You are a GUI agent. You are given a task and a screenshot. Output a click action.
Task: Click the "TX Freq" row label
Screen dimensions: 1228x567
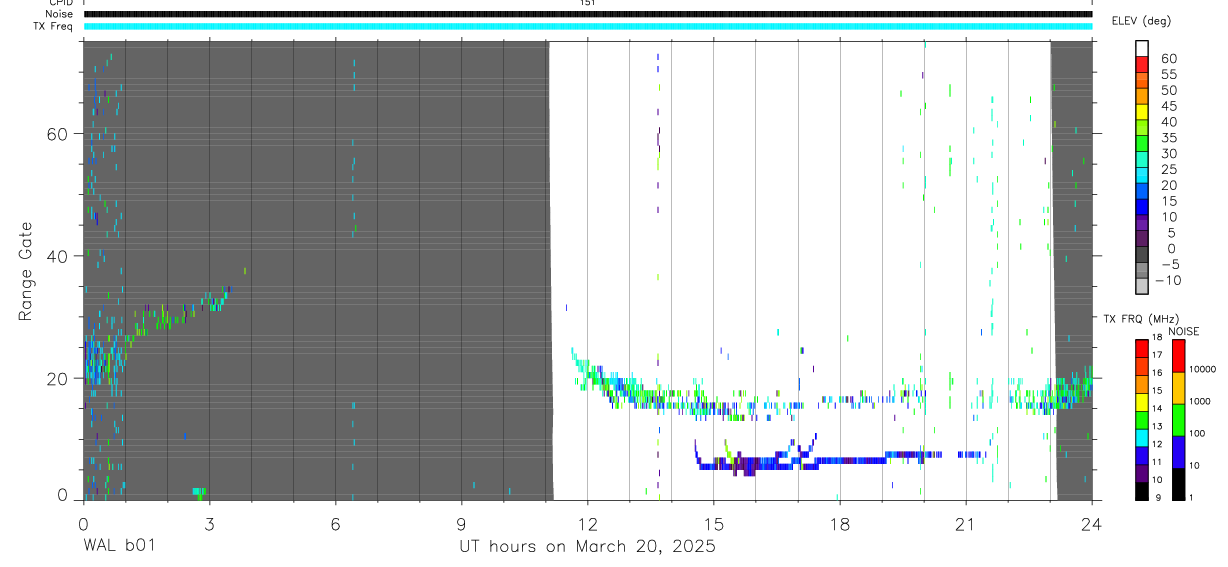click(54, 26)
